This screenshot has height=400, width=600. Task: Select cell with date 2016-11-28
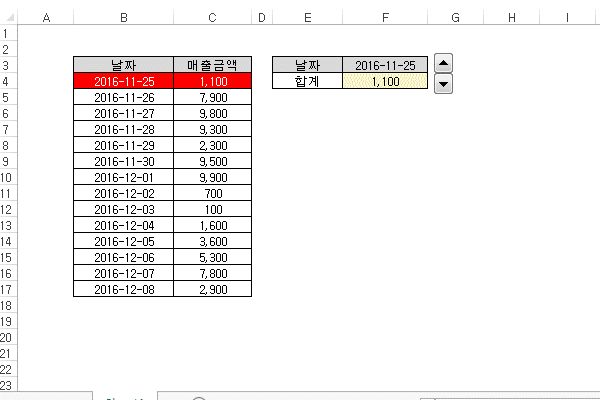[124, 129]
